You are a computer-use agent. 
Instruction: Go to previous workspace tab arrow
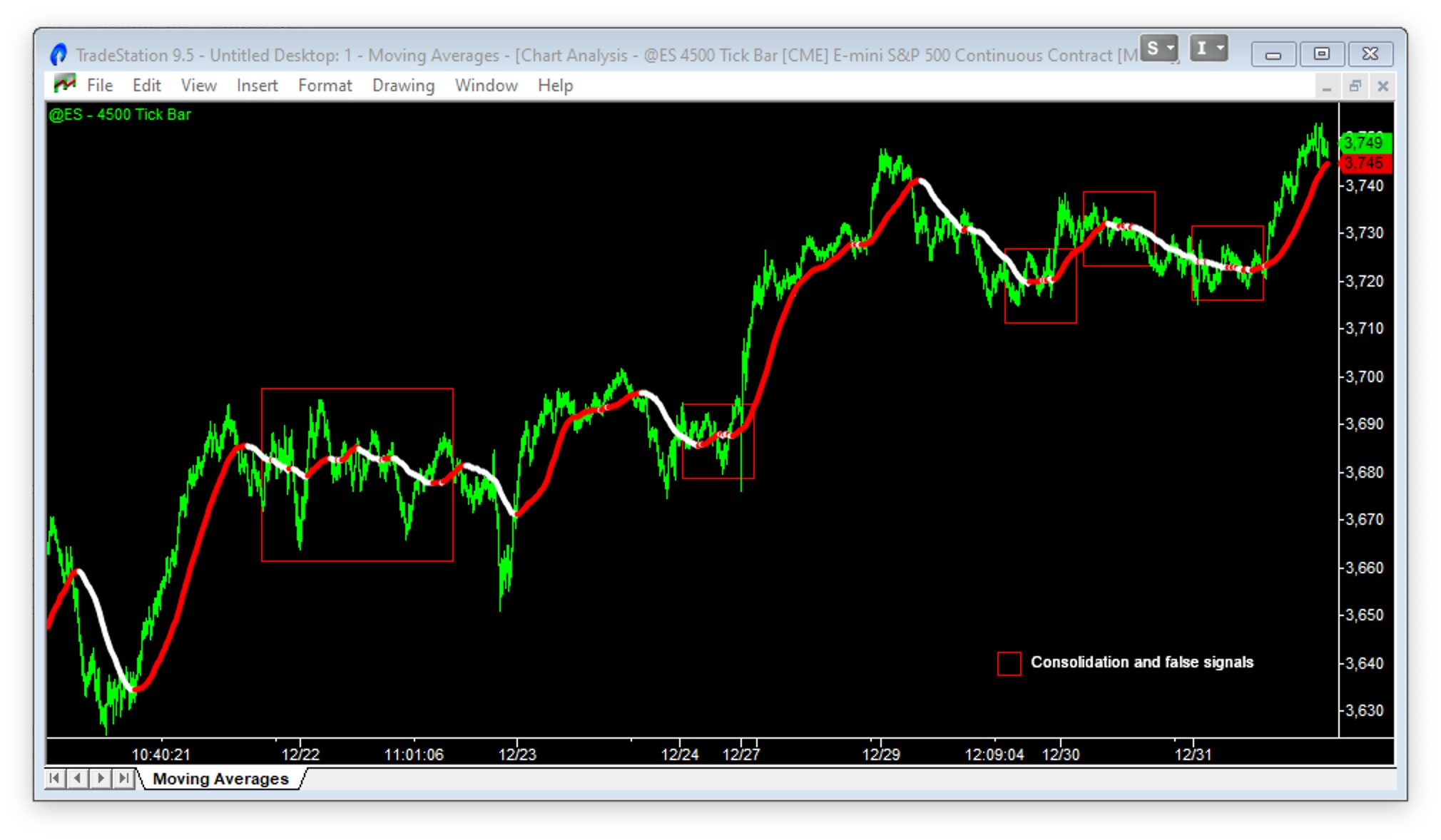pos(78,778)
